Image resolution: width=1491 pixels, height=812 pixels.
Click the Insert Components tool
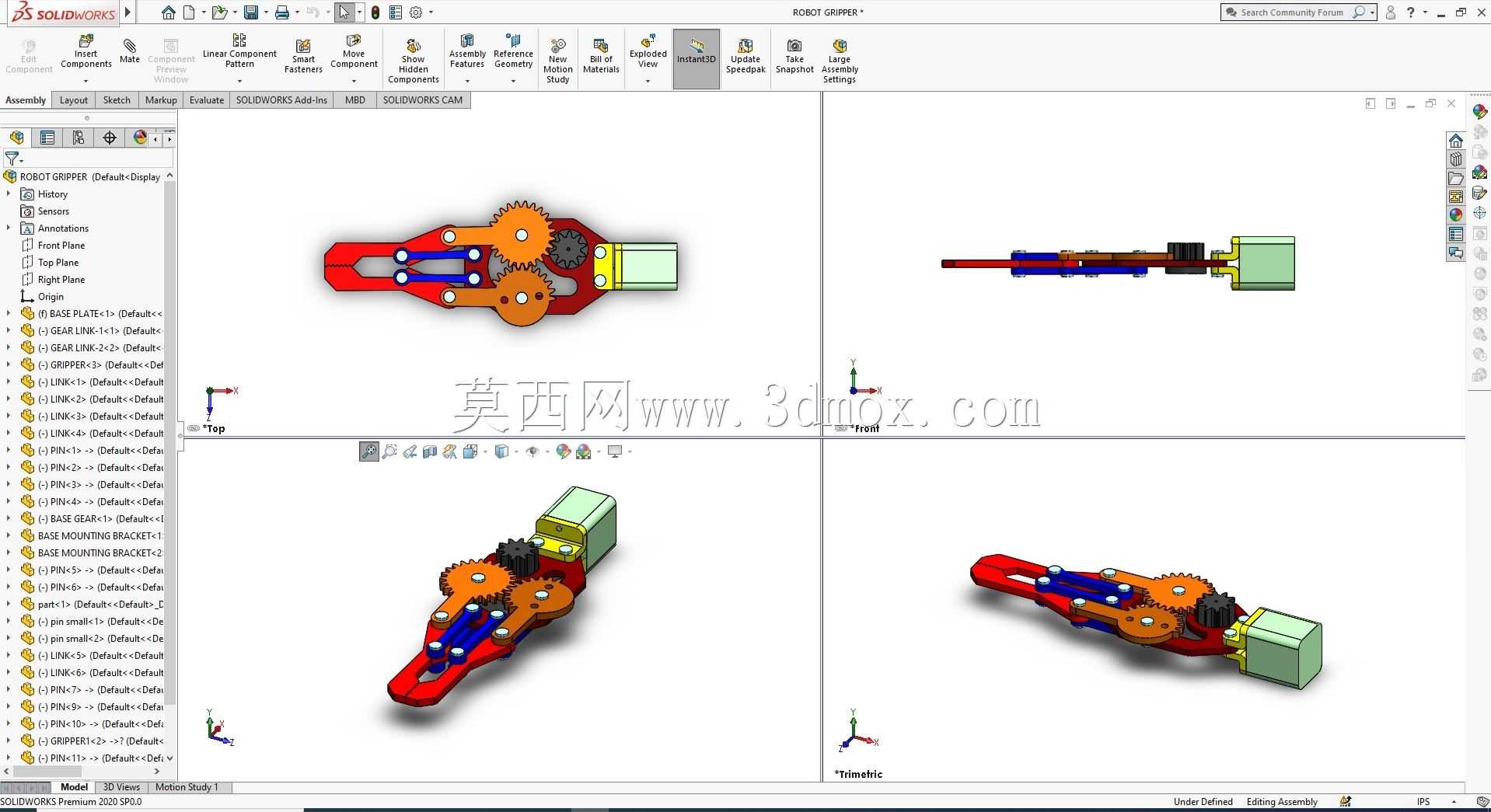86,51
